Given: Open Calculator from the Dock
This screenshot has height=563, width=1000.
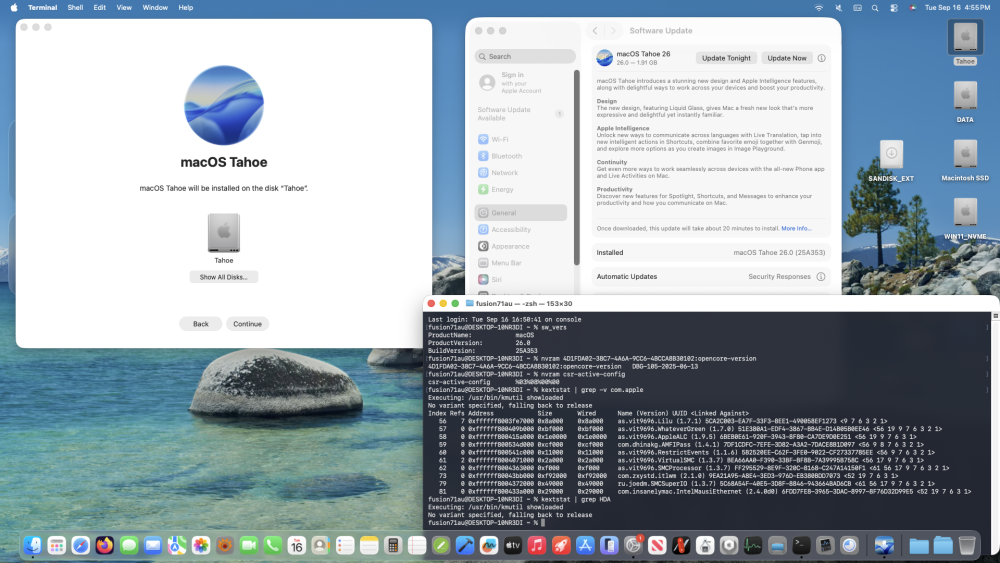Looking at the screenshot, I should (393, 545).
